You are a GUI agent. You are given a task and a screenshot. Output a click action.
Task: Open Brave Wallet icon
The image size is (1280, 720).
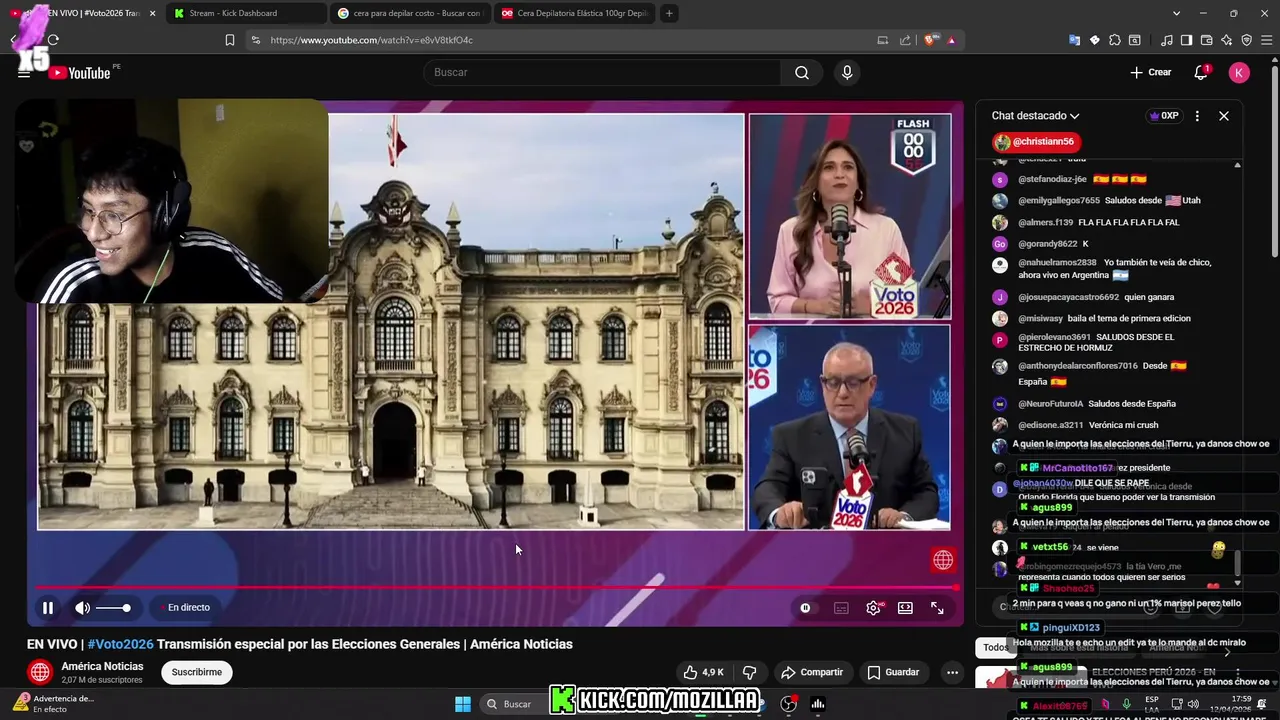point(1206,40)
